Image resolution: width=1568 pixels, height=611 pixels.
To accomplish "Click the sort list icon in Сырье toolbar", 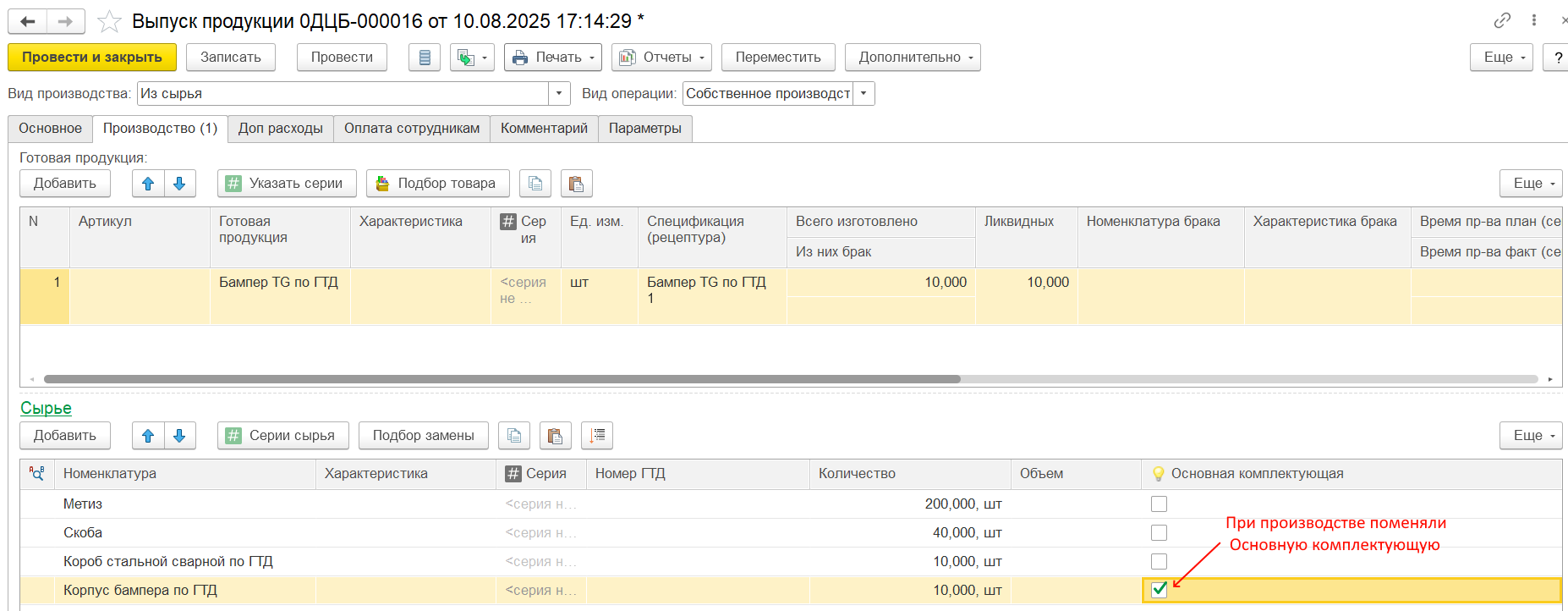I will (x=597, y=436).
